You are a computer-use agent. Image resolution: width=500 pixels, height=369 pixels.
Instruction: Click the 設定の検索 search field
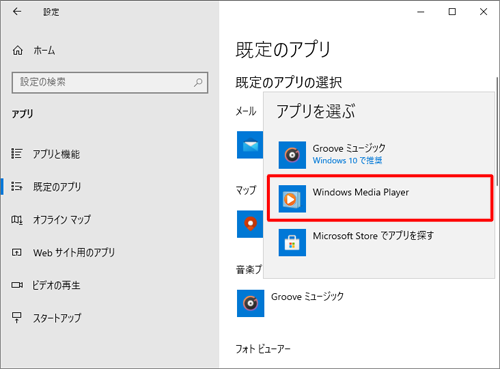[110, 82]
